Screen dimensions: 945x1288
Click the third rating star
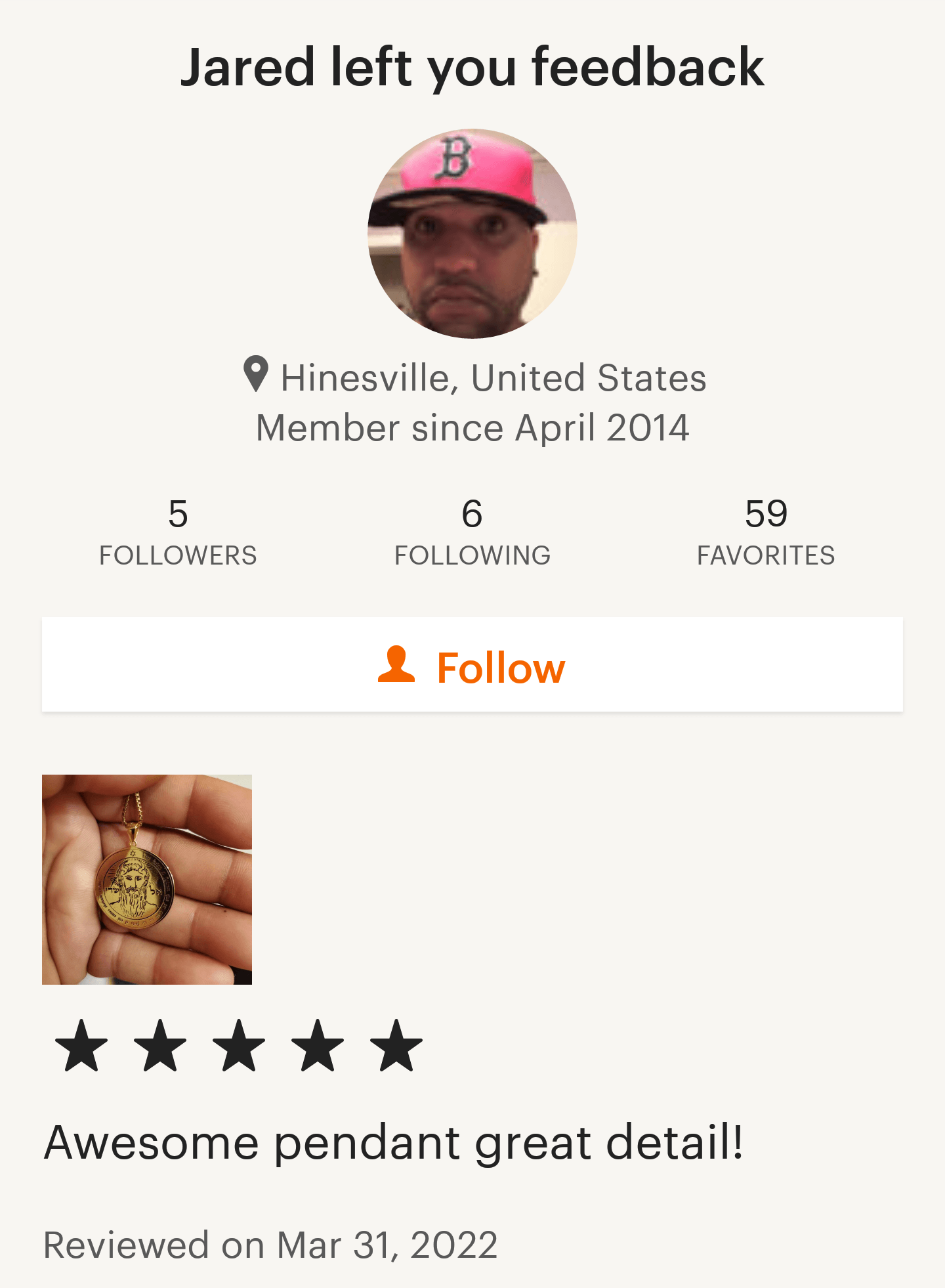[239, 1045]
